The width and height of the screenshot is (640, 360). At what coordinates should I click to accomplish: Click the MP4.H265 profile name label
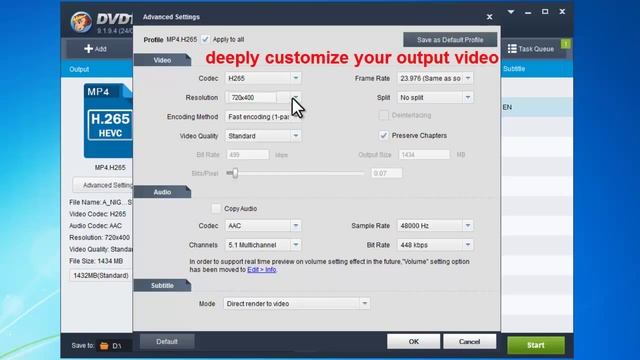tap(110, 168)
